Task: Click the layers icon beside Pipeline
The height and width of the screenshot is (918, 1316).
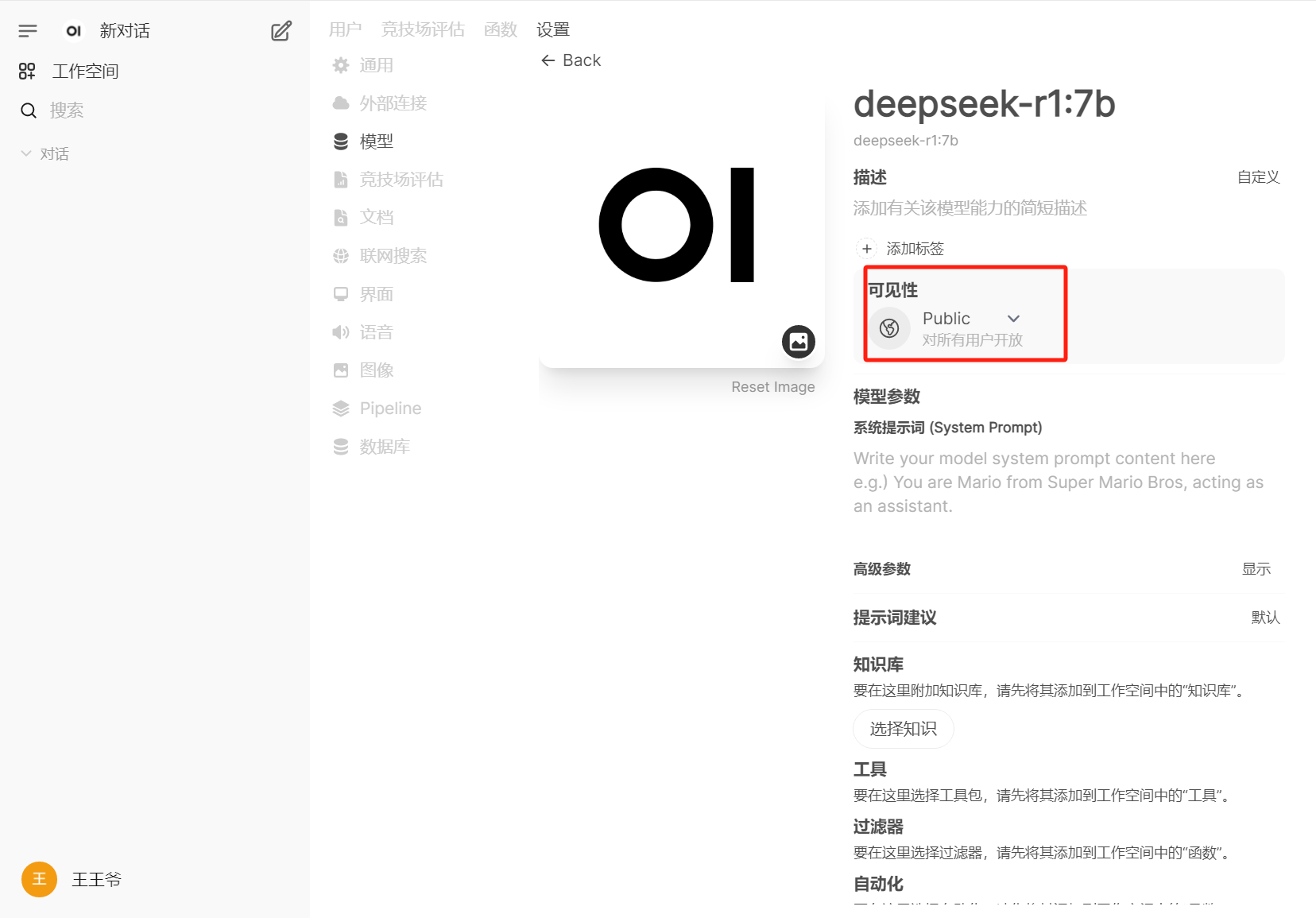Action: click(341, 409)
